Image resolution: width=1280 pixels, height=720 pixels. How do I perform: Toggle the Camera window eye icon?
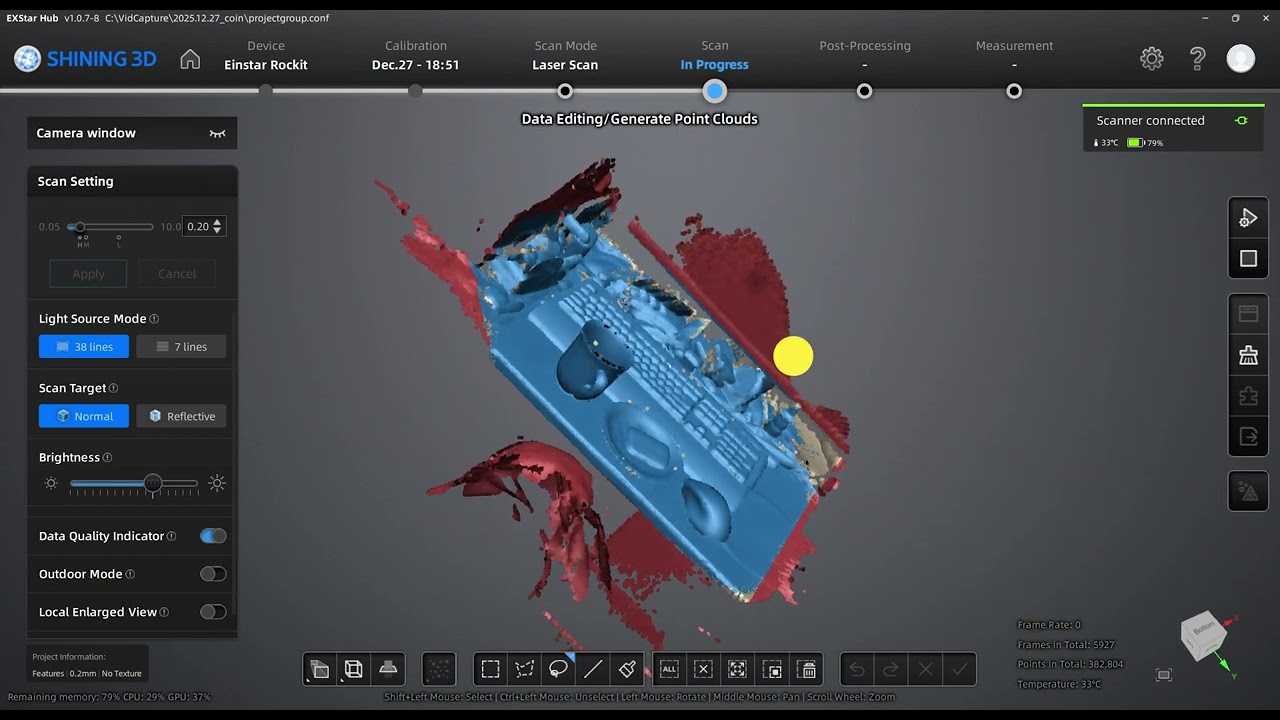217,133
